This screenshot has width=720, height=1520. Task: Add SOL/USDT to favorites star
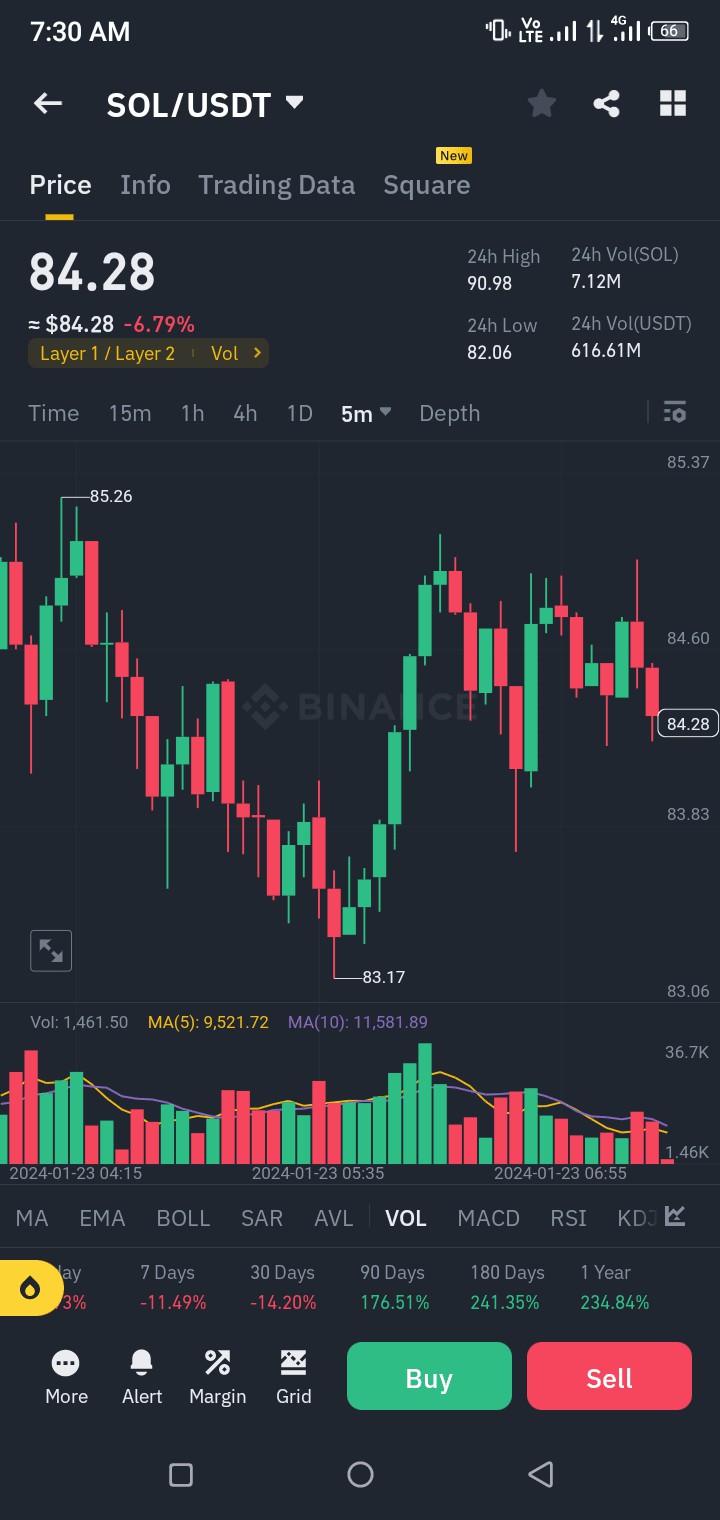click(541, 103)
